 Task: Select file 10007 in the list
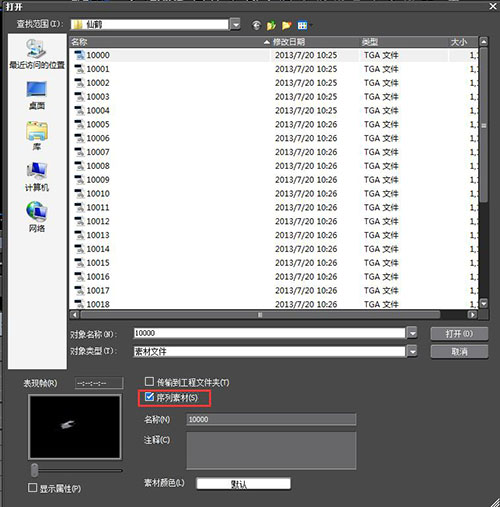pyautogui.click(x=98, y=152)
